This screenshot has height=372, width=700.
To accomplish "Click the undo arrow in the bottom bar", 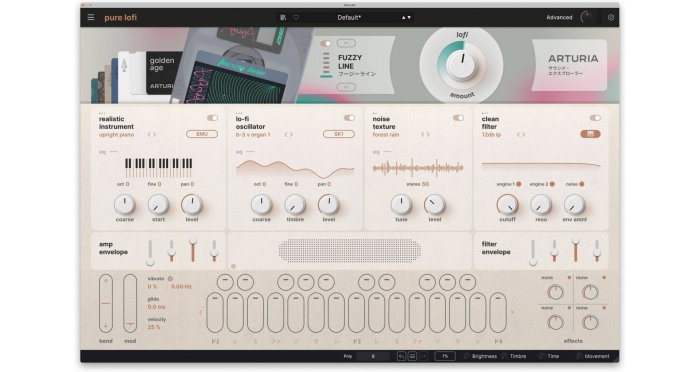I will pyautogui.click(x=401, y=356).
